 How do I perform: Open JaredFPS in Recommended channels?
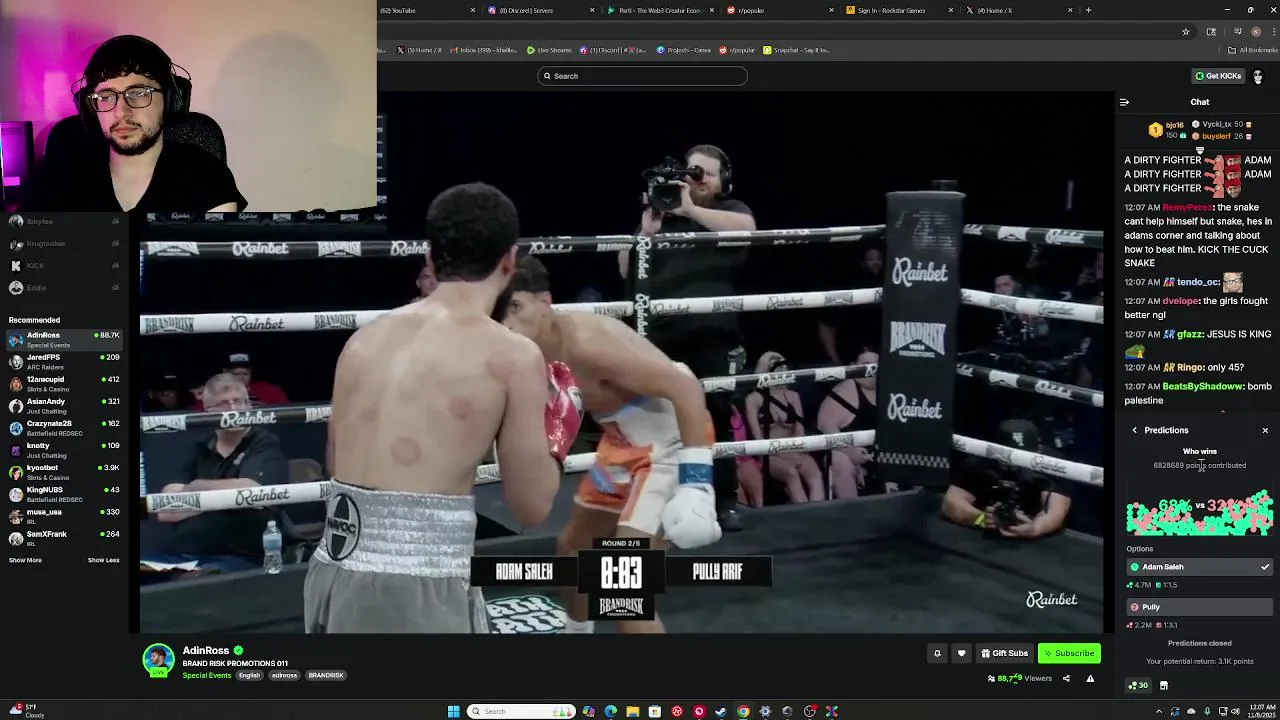click(64, 360)
